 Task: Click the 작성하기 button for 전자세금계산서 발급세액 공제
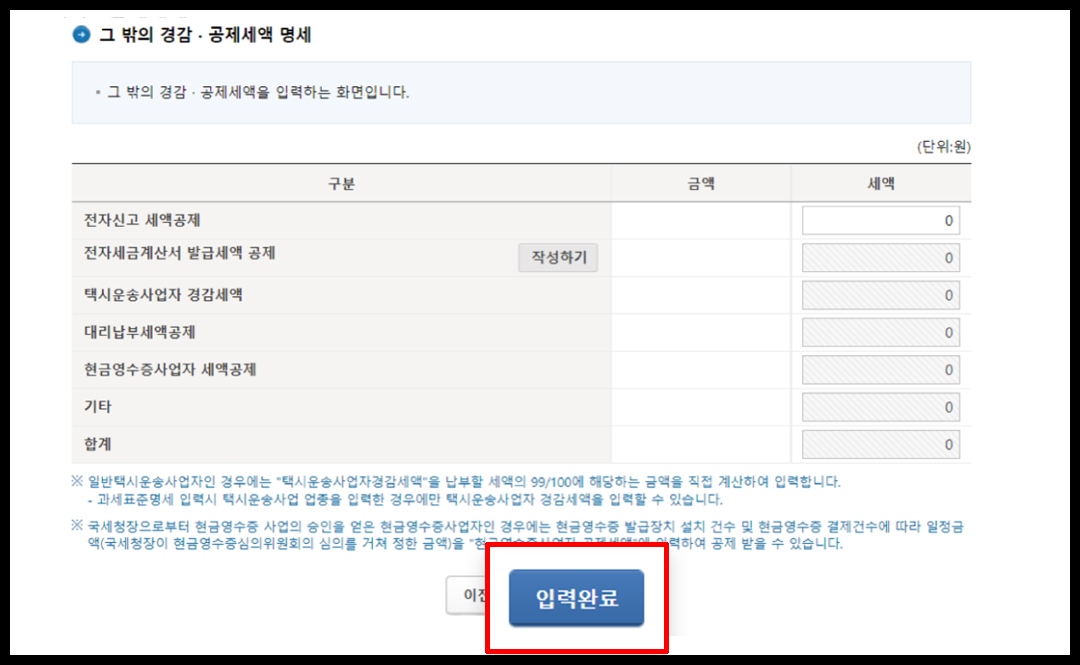558,257
